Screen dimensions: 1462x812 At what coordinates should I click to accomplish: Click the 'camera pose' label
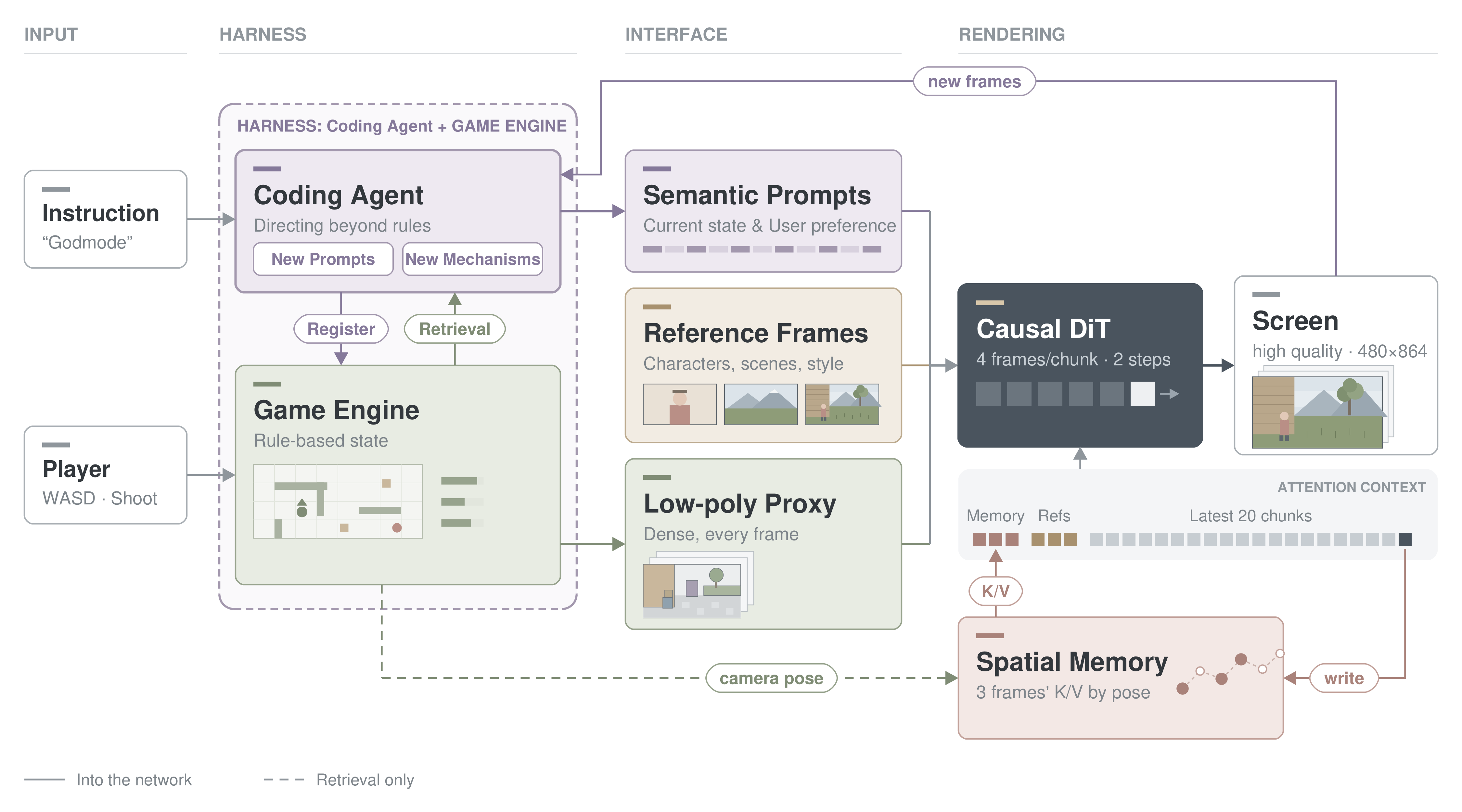point(771,678)
